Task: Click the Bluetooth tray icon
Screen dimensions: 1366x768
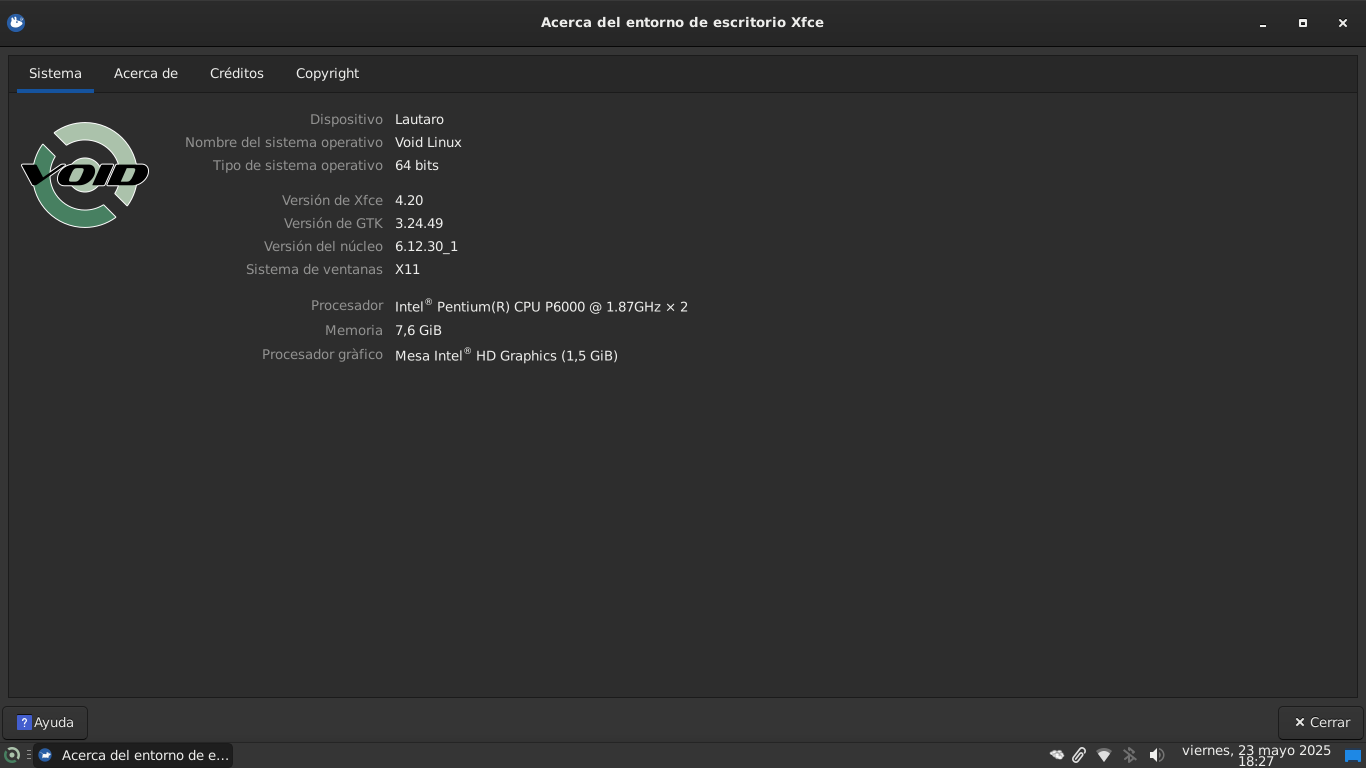Action: (x=1130, y=755)
